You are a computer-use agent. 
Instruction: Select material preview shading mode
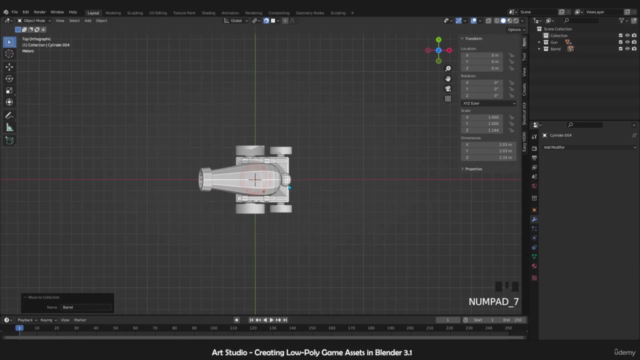pos(510,21)
